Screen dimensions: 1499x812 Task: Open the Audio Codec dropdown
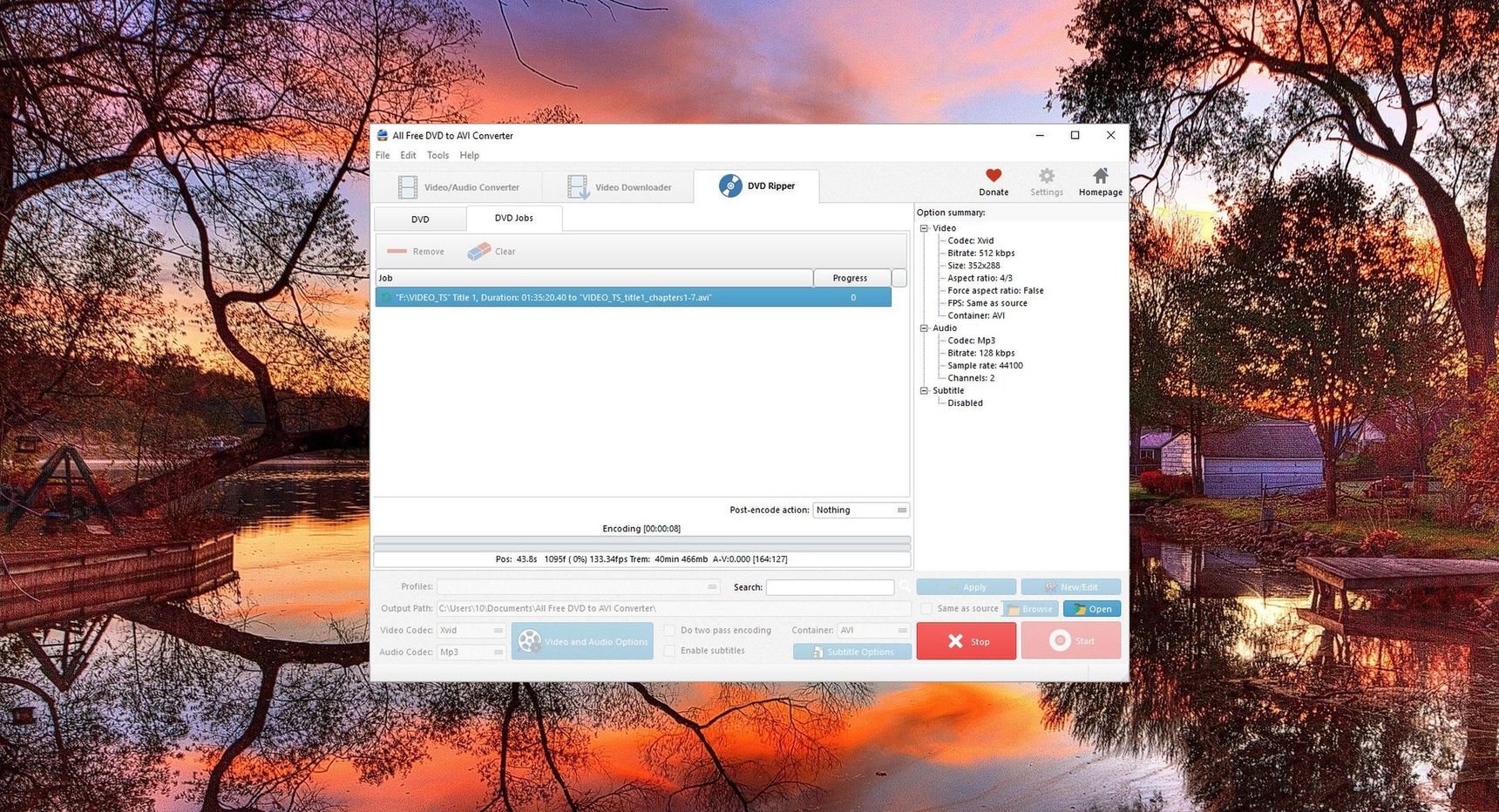471,652
